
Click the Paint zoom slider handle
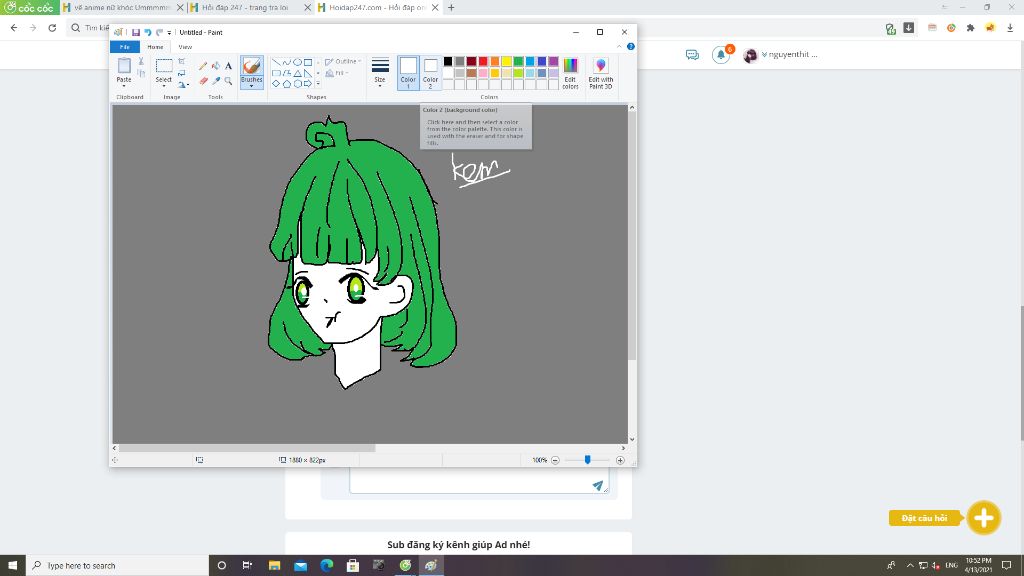coord(588,460)
